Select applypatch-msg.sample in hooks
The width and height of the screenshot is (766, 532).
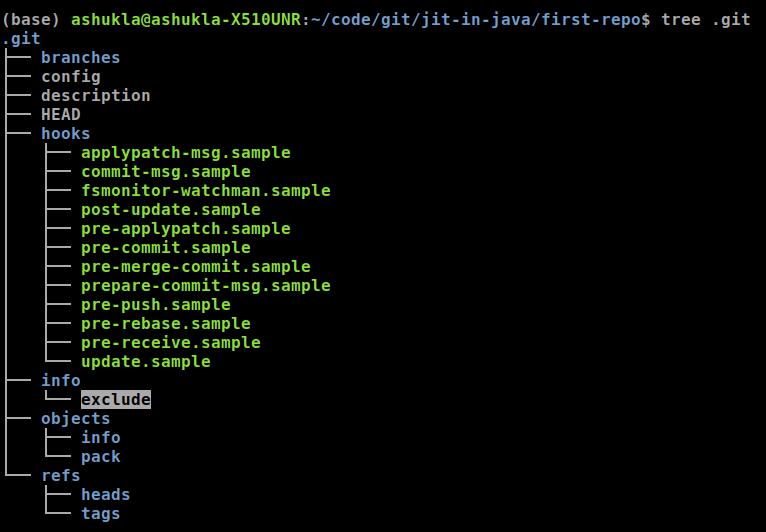click(x=185, y=153)
